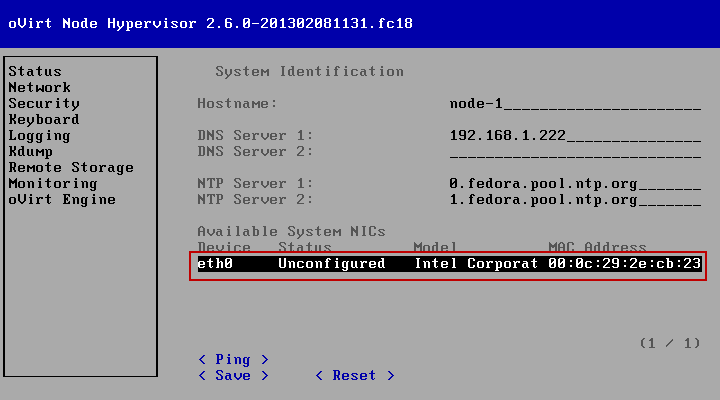Click the MAC address 00:0c:29:2e:cb:23

pos(624,264)
